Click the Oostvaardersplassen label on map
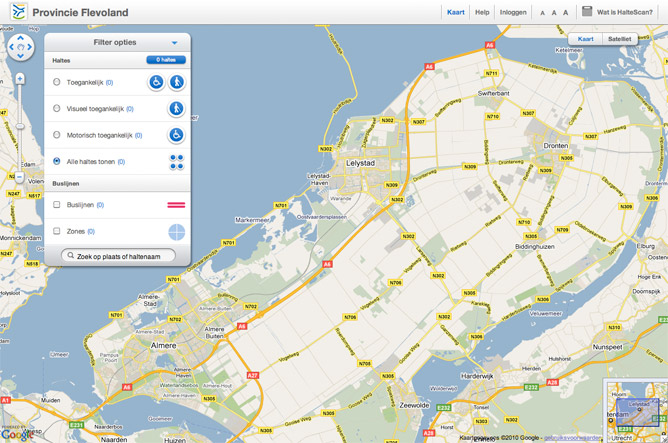This screenshot has height=443, width=668. (x=322, y=217)
